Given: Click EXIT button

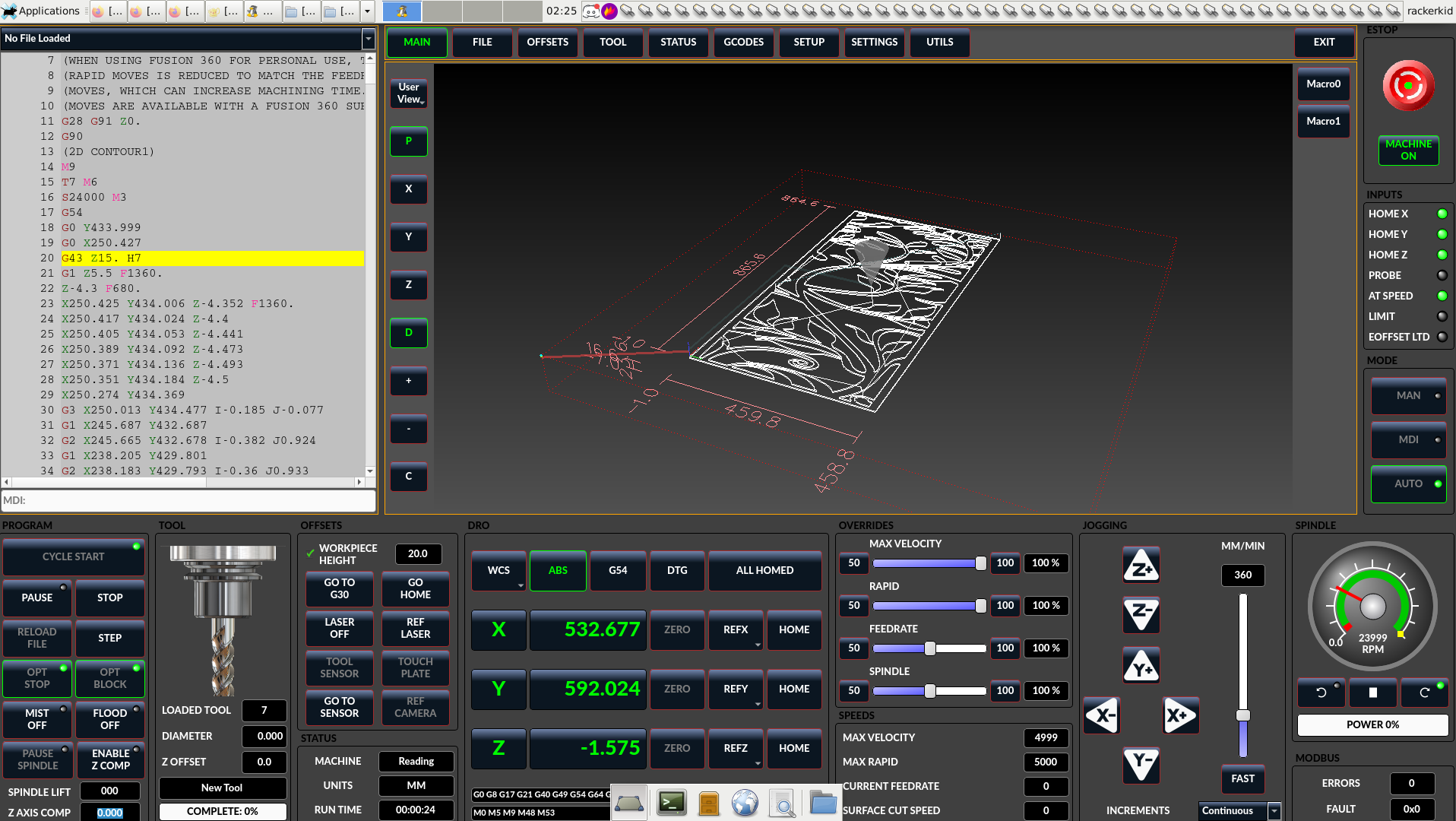Looking at the screenshot, I should [x=1325, y=43].
